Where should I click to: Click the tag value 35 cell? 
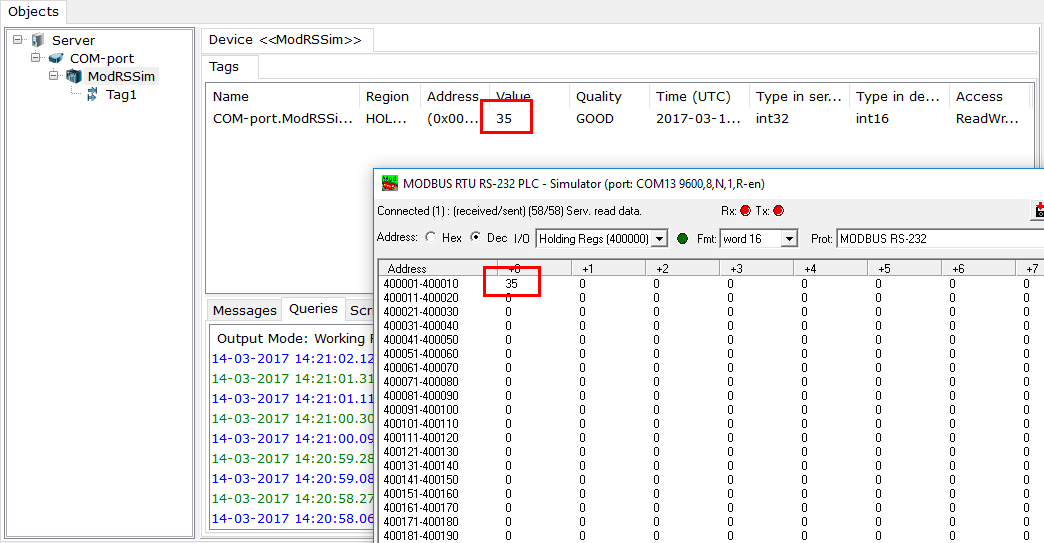tap(504, 118)
